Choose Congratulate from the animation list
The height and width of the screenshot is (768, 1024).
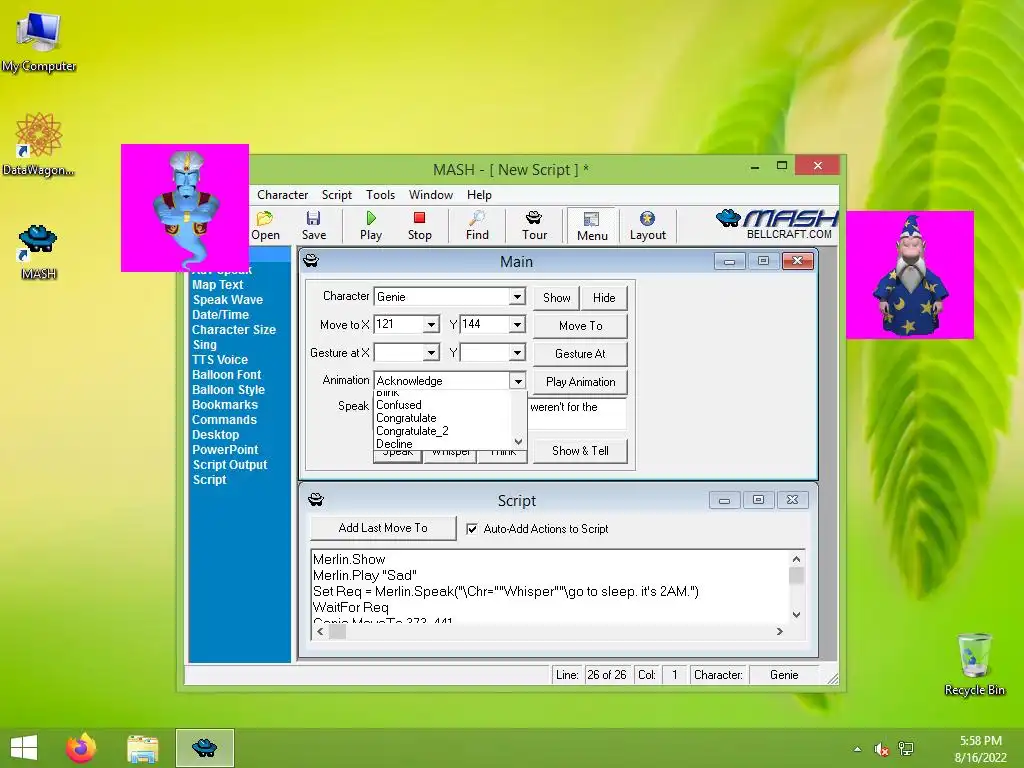coord(406,418)
